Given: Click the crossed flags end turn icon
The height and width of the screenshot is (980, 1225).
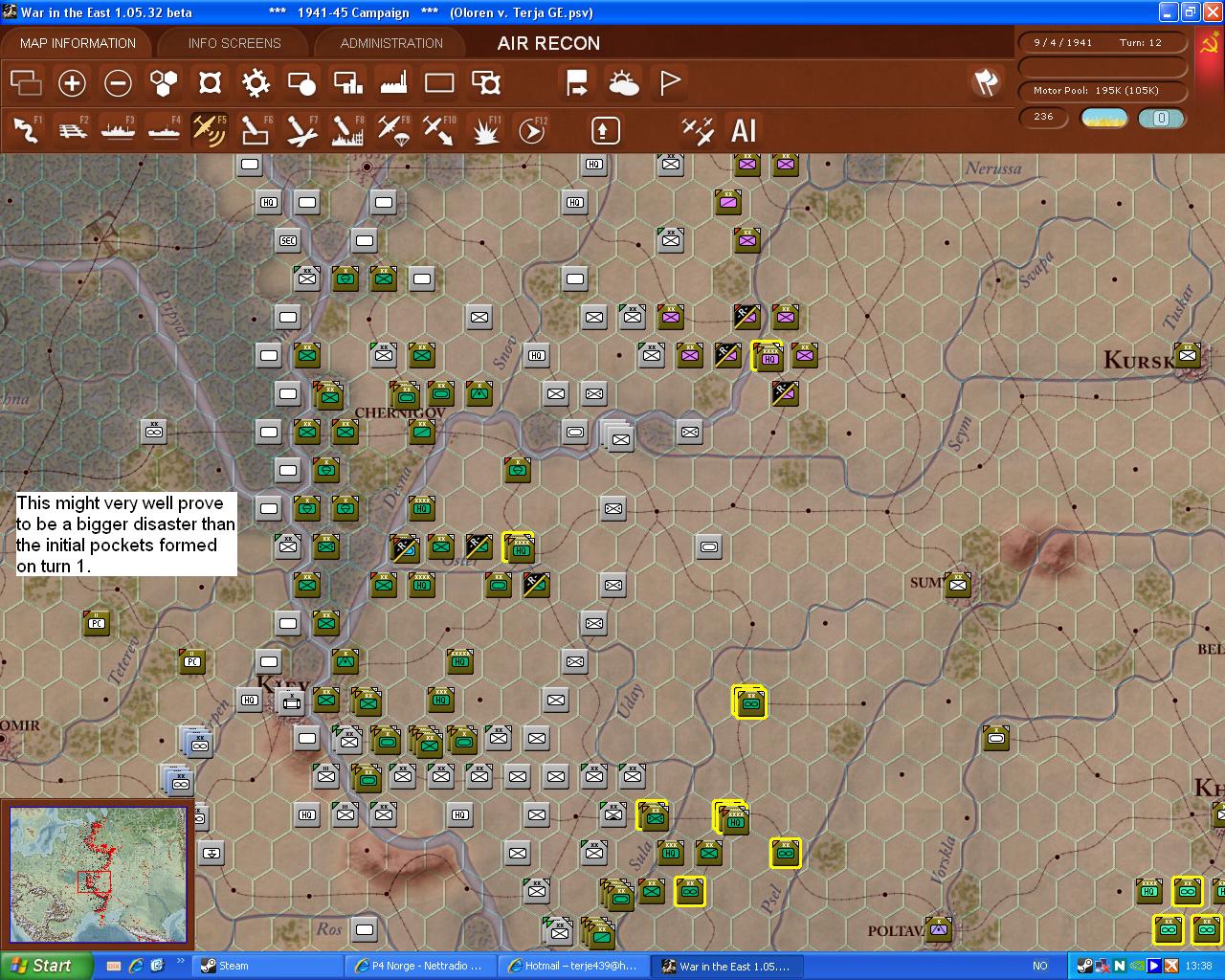Looking at the screenshot, I should (x=986, y=82).
